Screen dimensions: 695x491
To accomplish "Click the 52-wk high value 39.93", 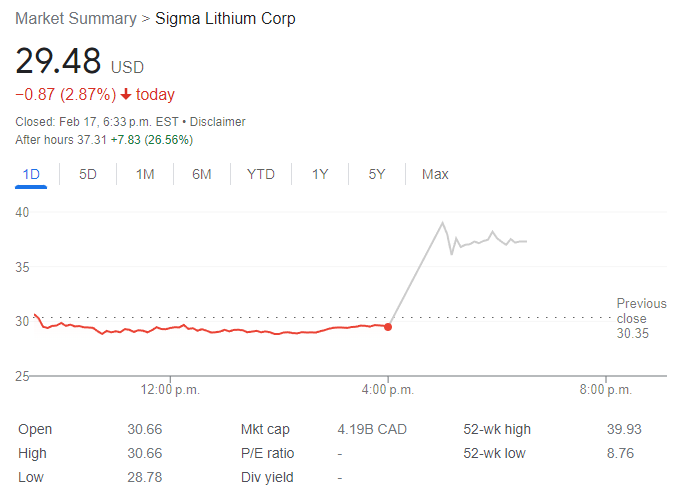I will [x=624, y=429].
